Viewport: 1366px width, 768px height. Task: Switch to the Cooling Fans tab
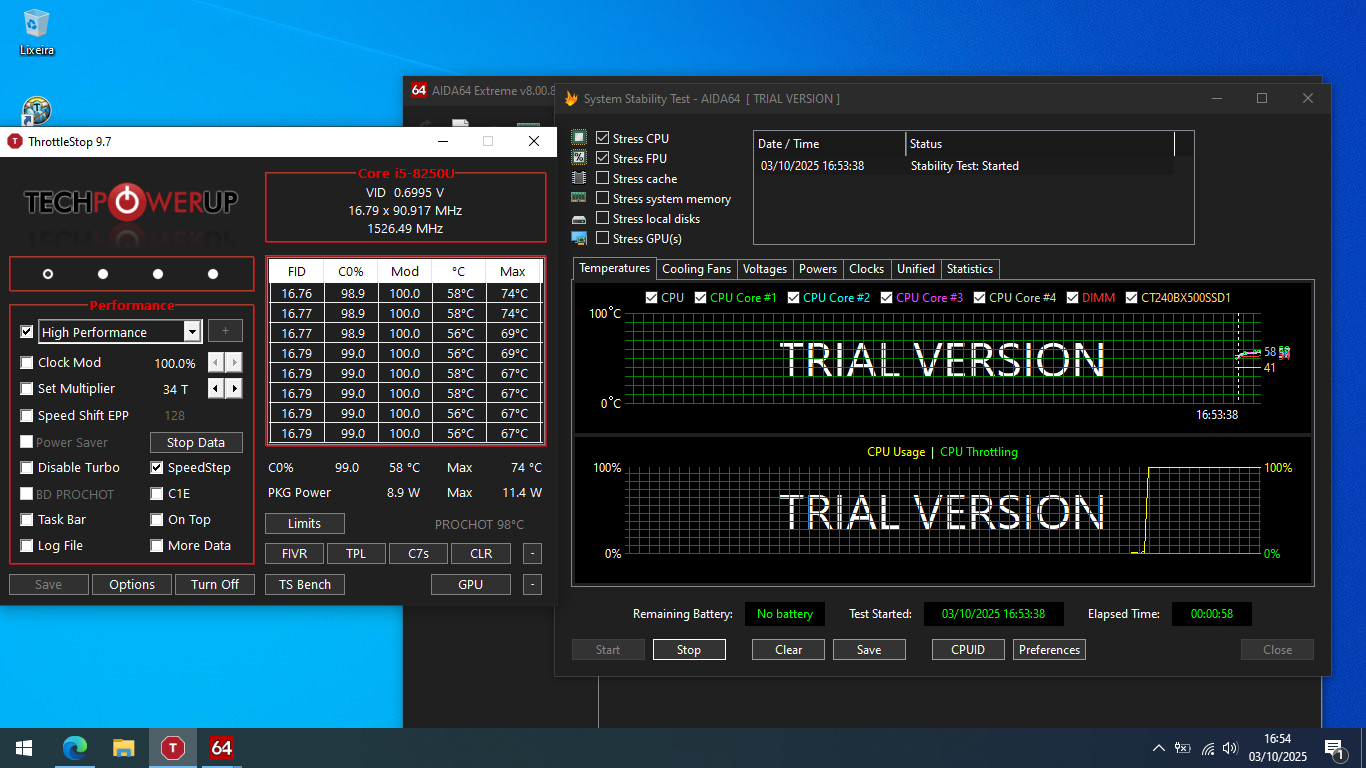pos(696,269)
